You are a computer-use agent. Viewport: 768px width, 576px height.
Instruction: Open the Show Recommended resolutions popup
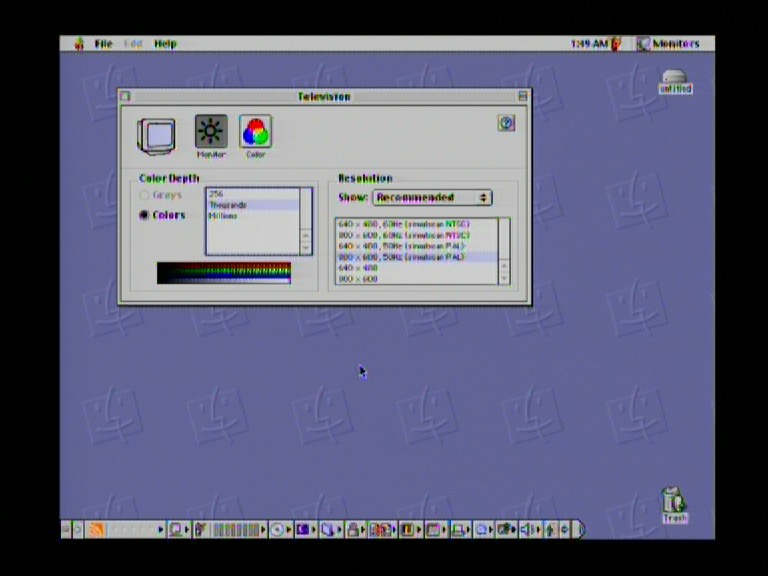click(x=432, y=197)
